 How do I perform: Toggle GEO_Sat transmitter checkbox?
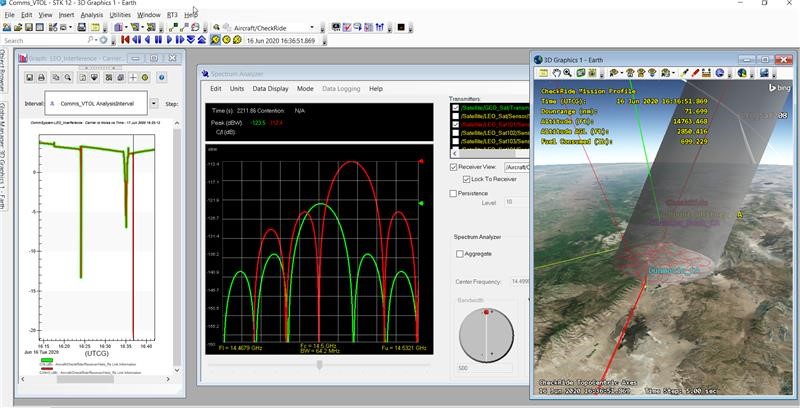click(456, 108)
